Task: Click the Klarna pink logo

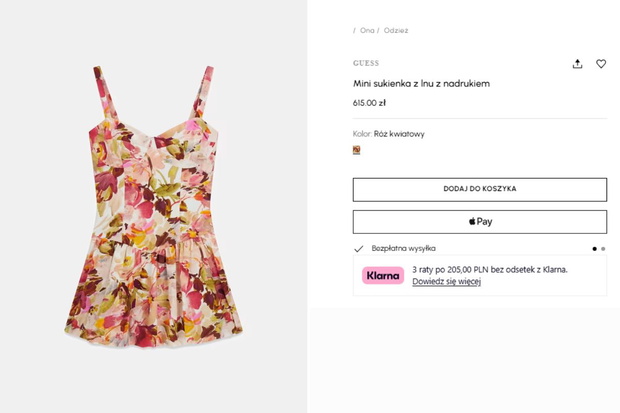Action: click(383, 275)
